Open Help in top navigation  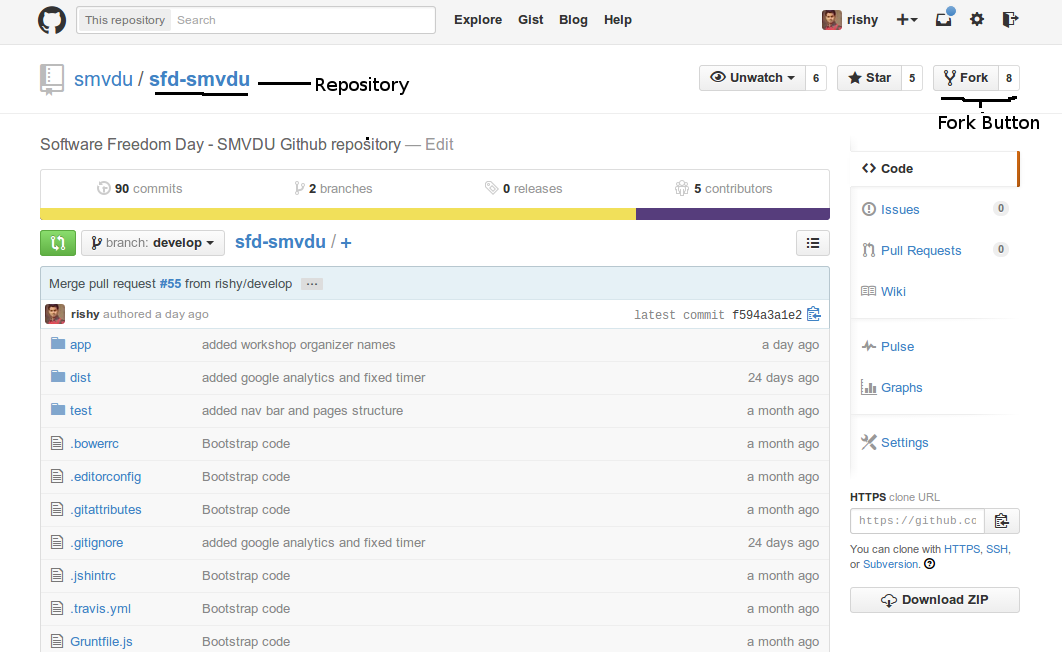click(618, 20)
